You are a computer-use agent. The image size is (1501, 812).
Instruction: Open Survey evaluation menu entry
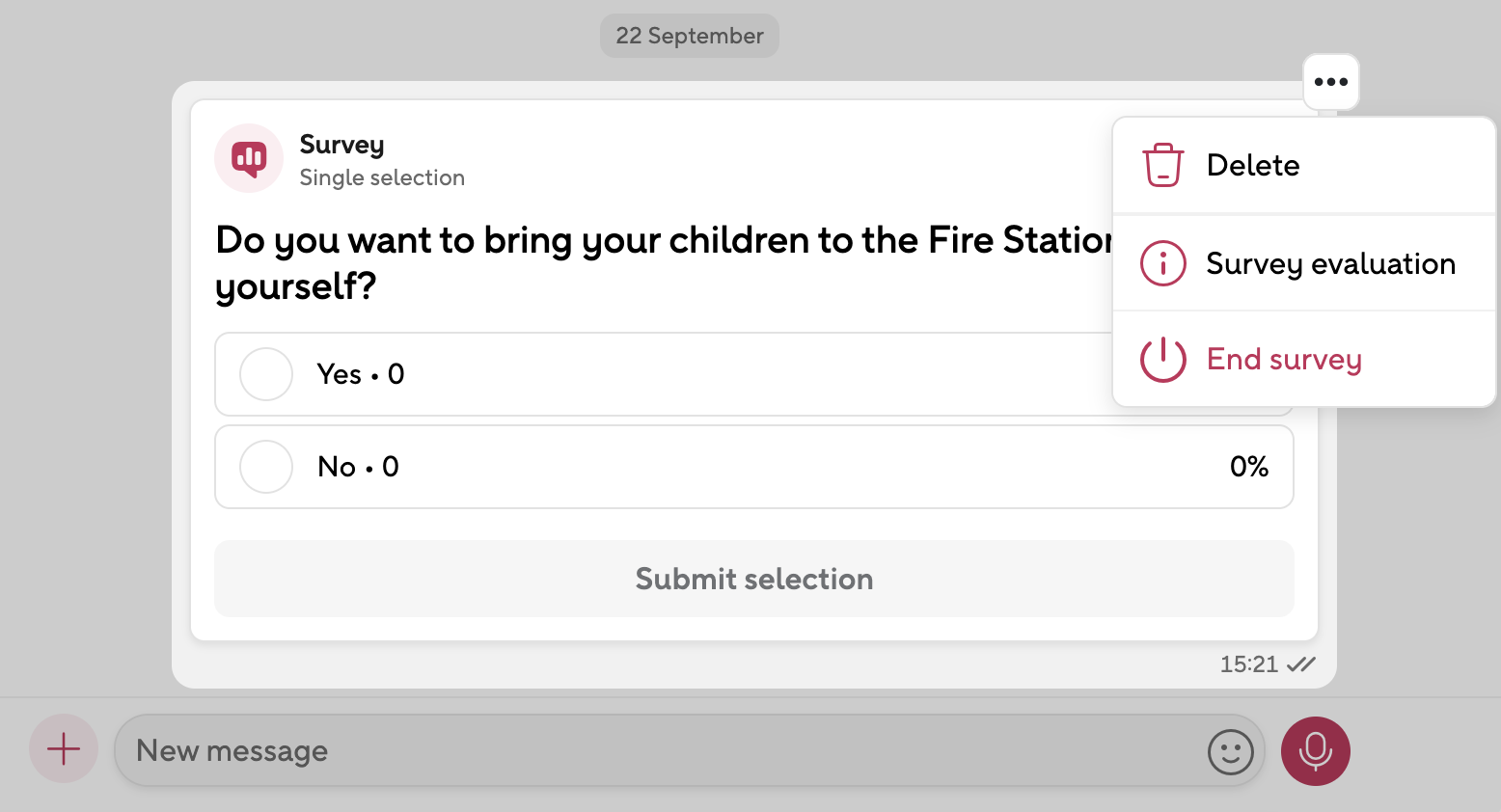[1330, 263]
